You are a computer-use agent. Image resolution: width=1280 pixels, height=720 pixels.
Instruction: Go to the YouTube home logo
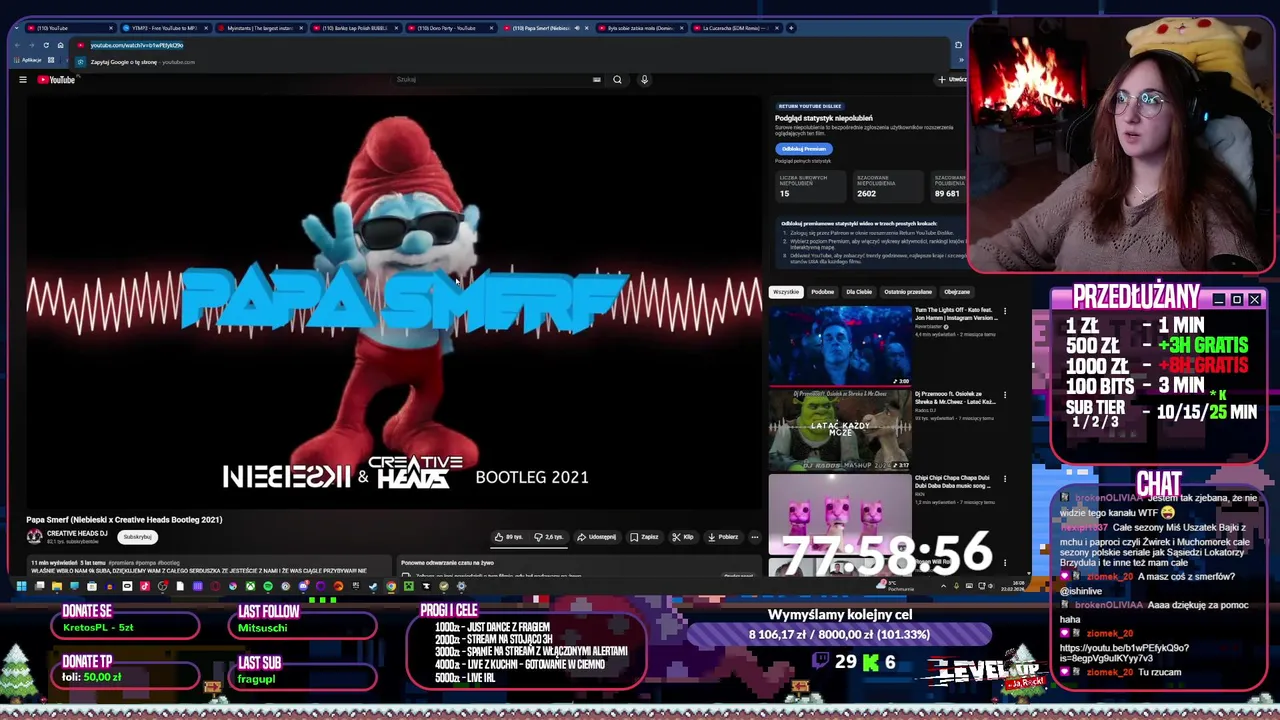click(x=57, y=80)
